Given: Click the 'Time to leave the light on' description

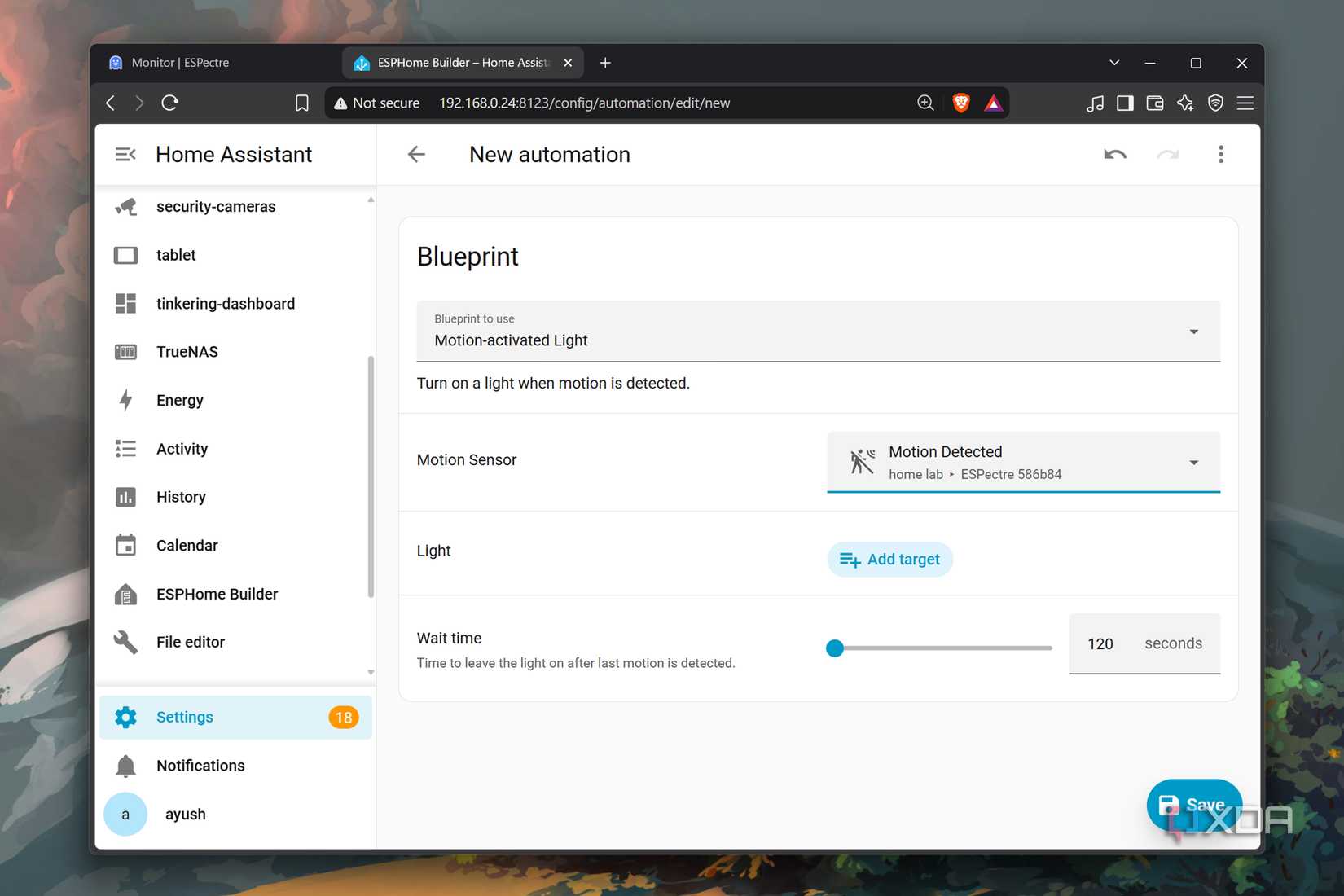Looking at the screenshot, I should tap(576, 663).
